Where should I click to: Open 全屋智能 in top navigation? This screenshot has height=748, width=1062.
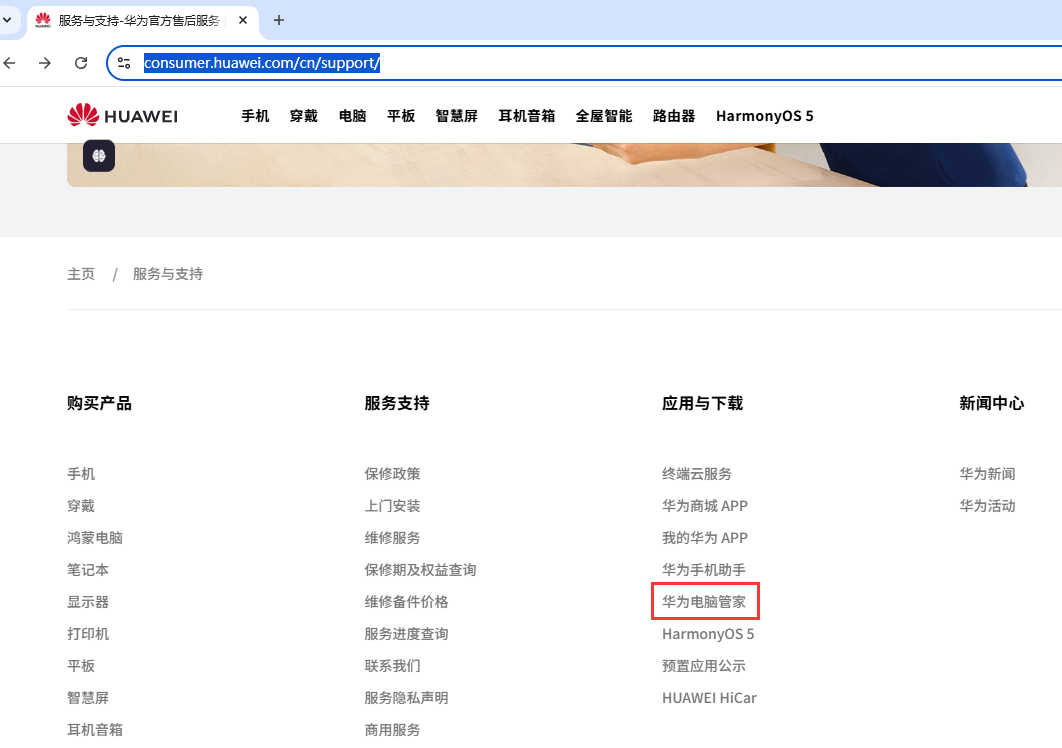[604, 116]
